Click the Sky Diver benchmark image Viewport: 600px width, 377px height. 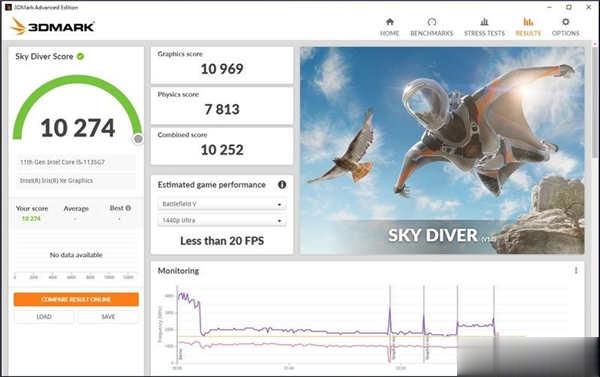[442, 150]
